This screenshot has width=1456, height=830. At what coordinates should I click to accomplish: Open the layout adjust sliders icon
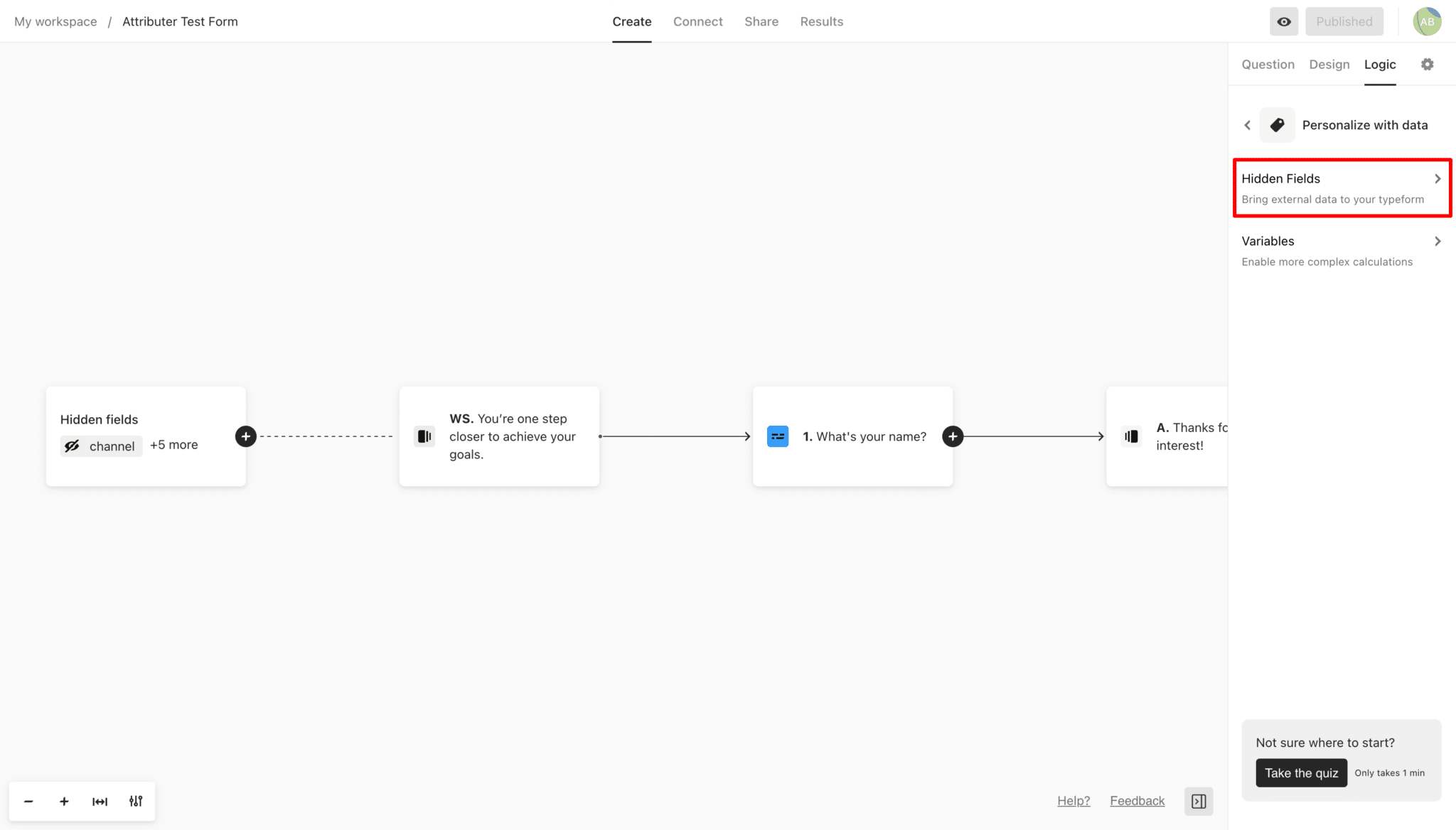136,802
